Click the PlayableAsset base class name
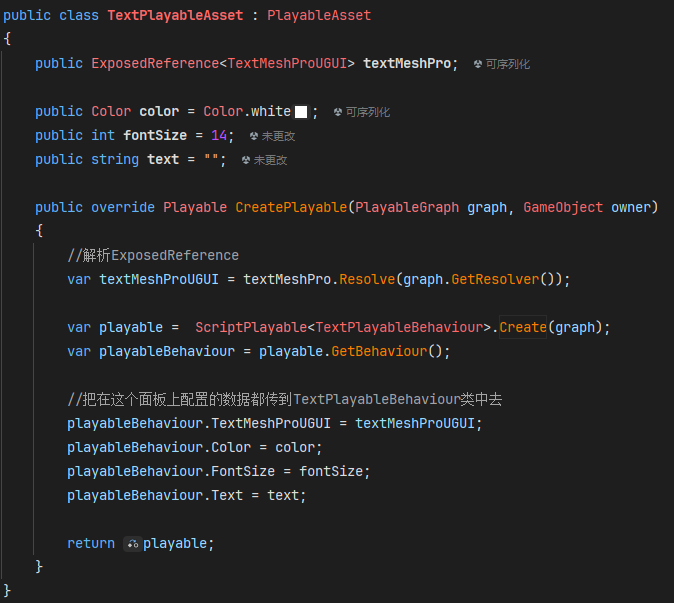This screenshot has width=674, height=603. 319,16
